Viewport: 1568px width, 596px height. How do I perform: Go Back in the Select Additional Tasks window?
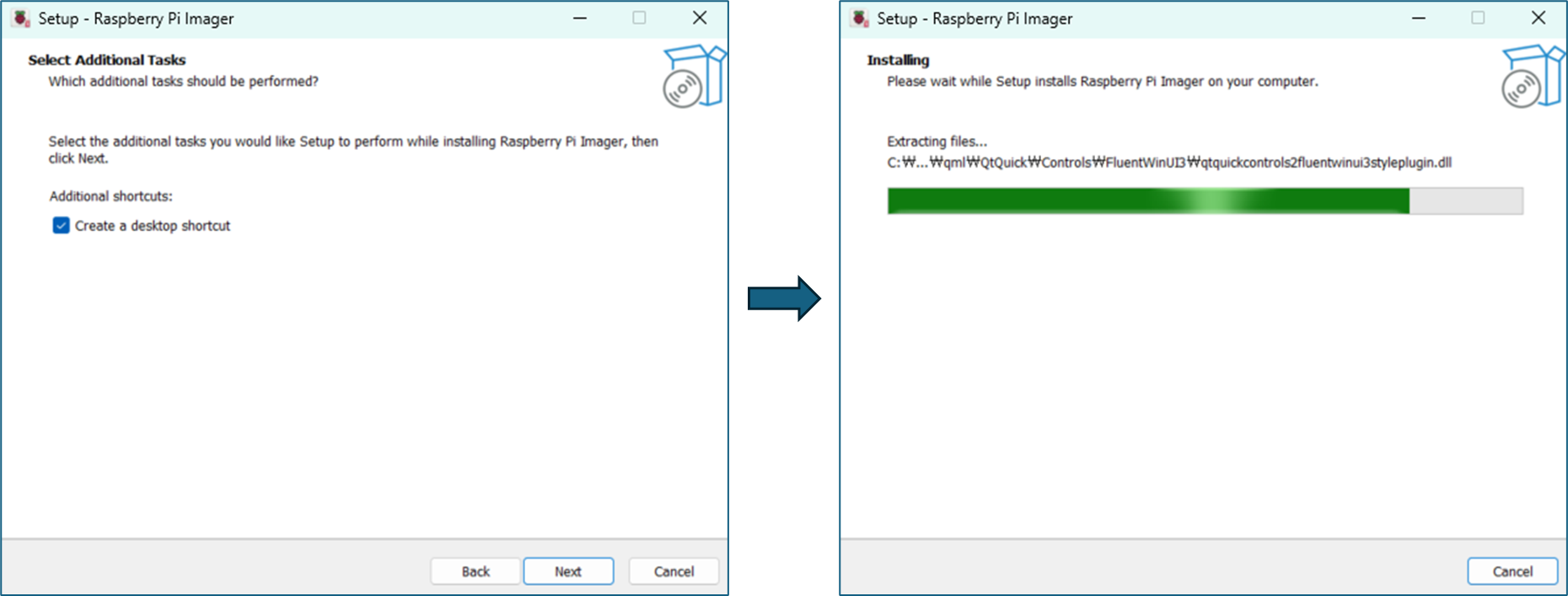tap(475, 571)
